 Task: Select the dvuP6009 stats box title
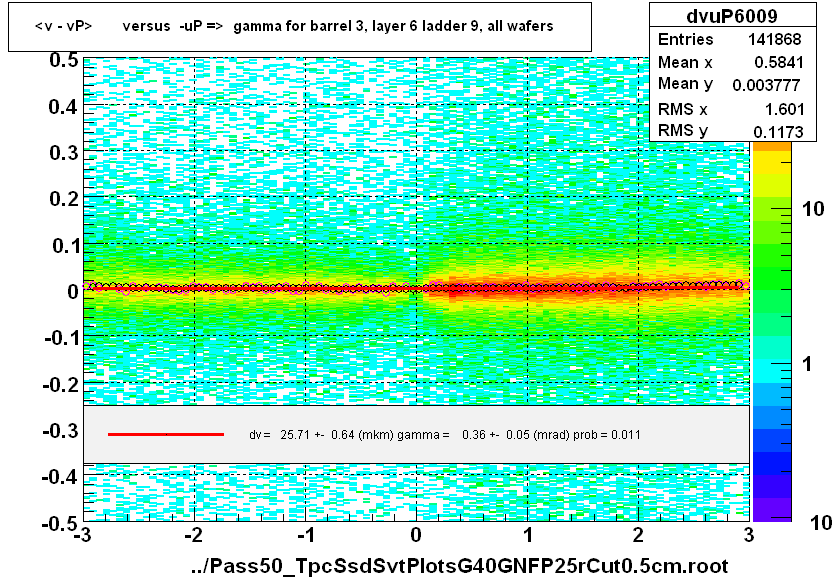point(732,15)
